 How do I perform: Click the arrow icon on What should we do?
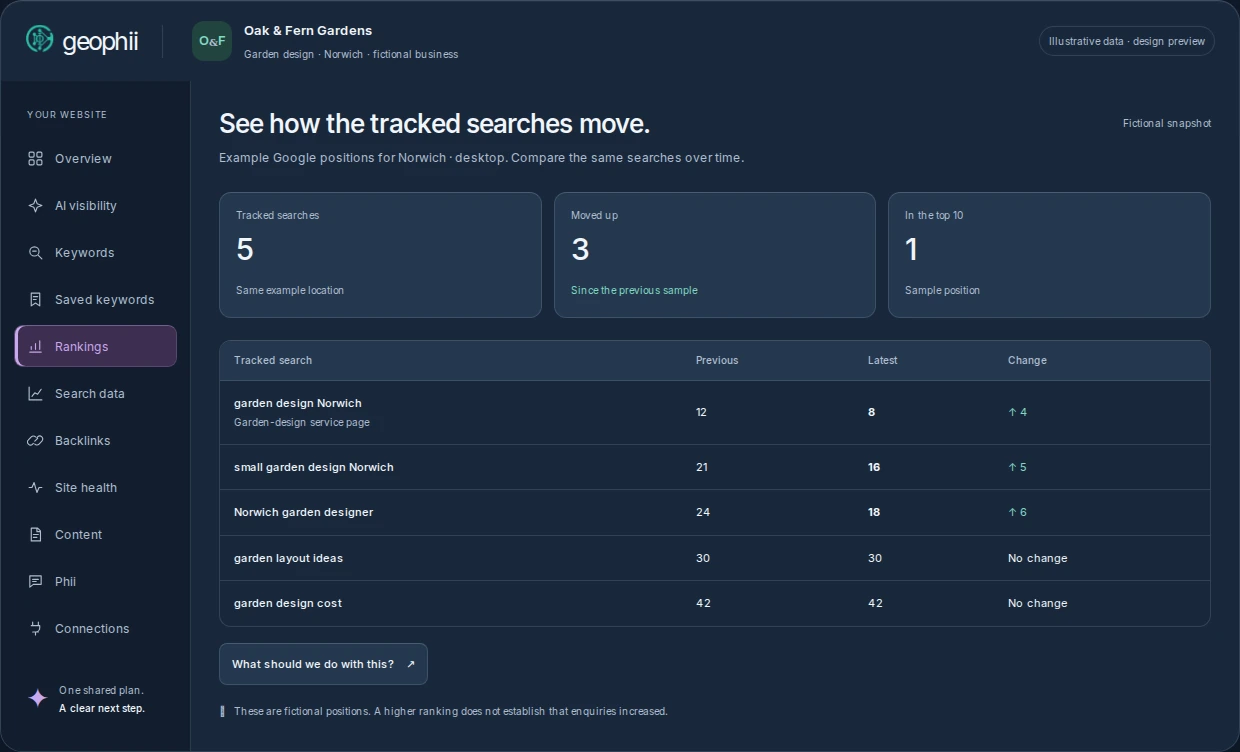click(x=410, y=664)
